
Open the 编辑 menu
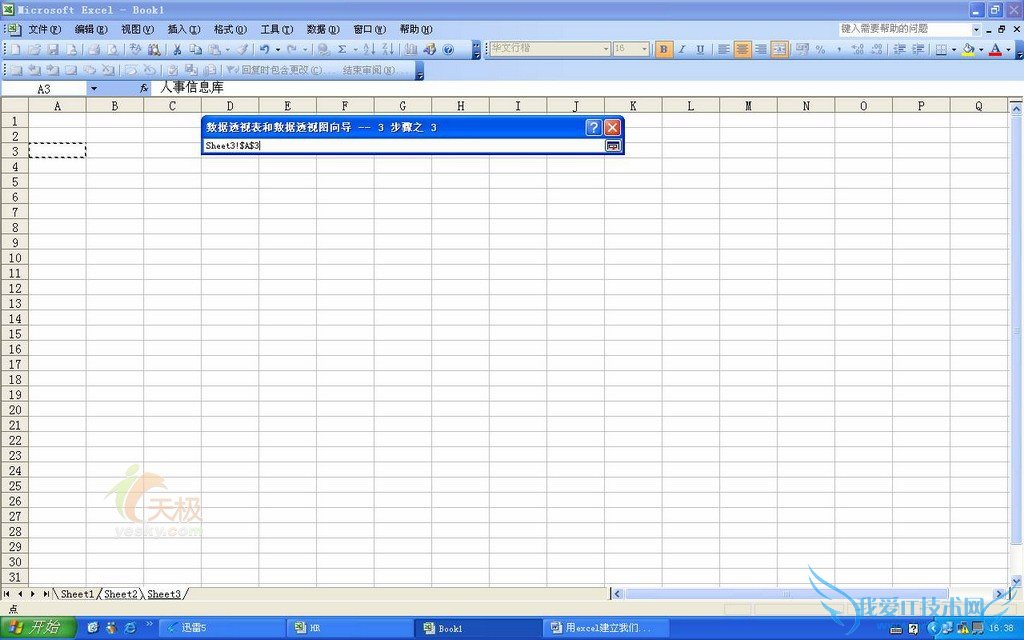click(91, 29)
